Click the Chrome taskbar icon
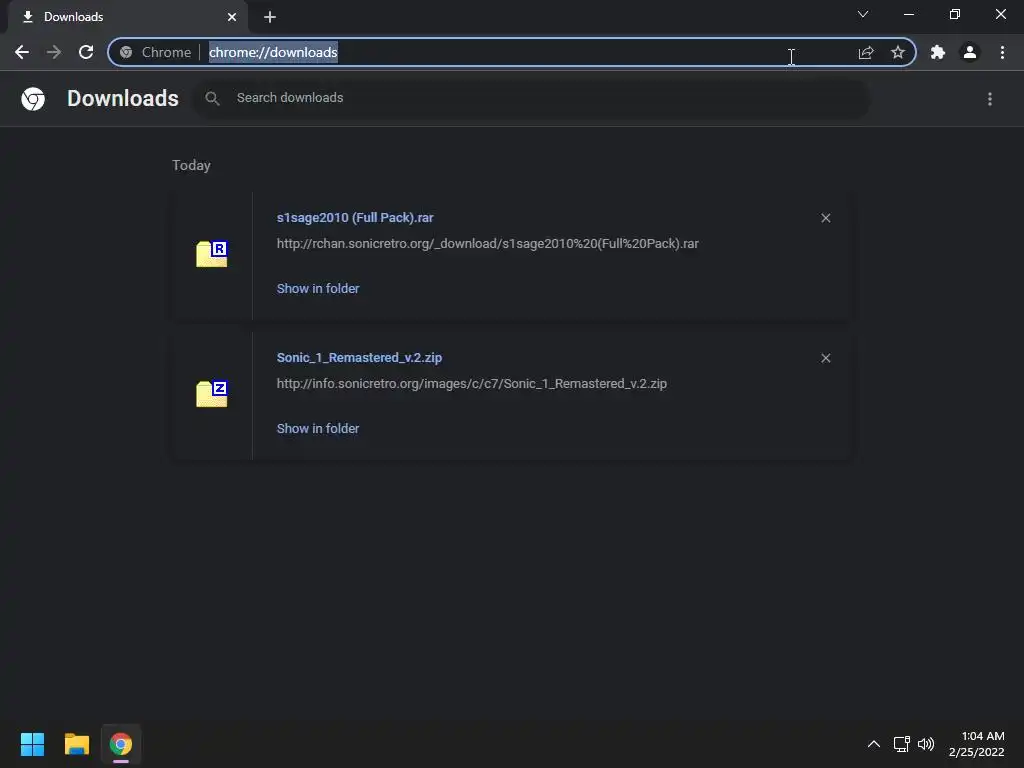This screenshot has height=768, width=1024. 121,744
